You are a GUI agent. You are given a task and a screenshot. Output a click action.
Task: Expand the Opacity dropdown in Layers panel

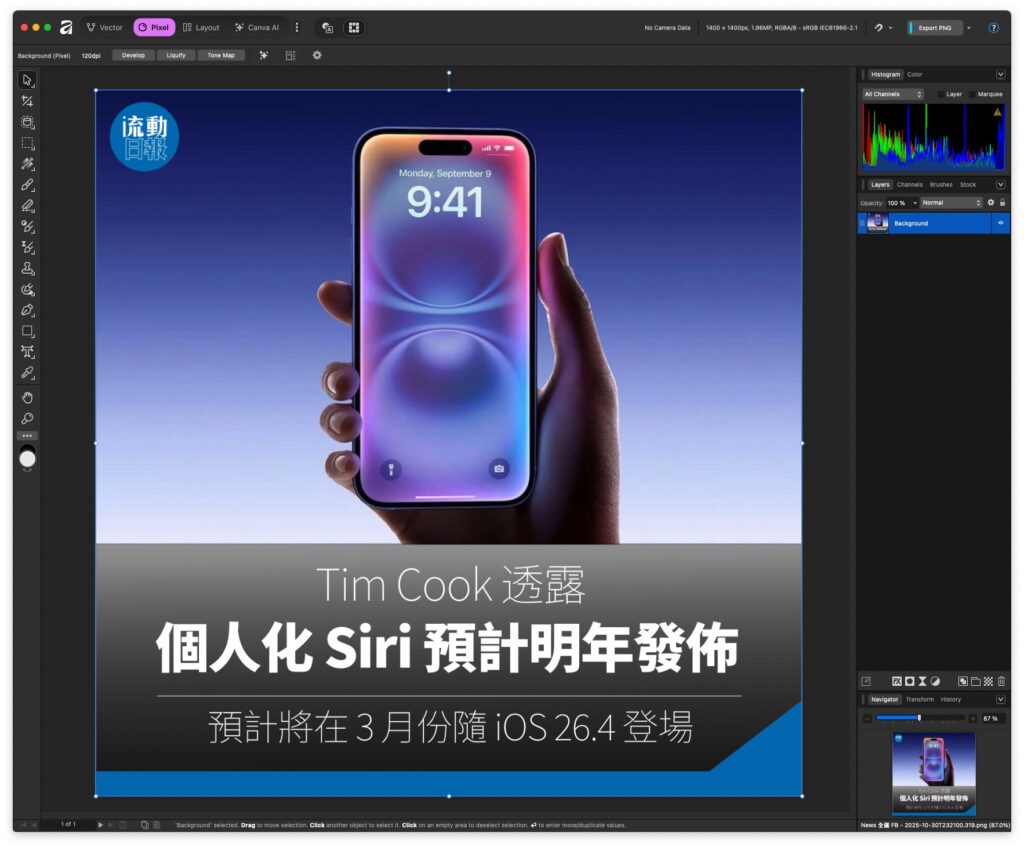tap(915, 202)
